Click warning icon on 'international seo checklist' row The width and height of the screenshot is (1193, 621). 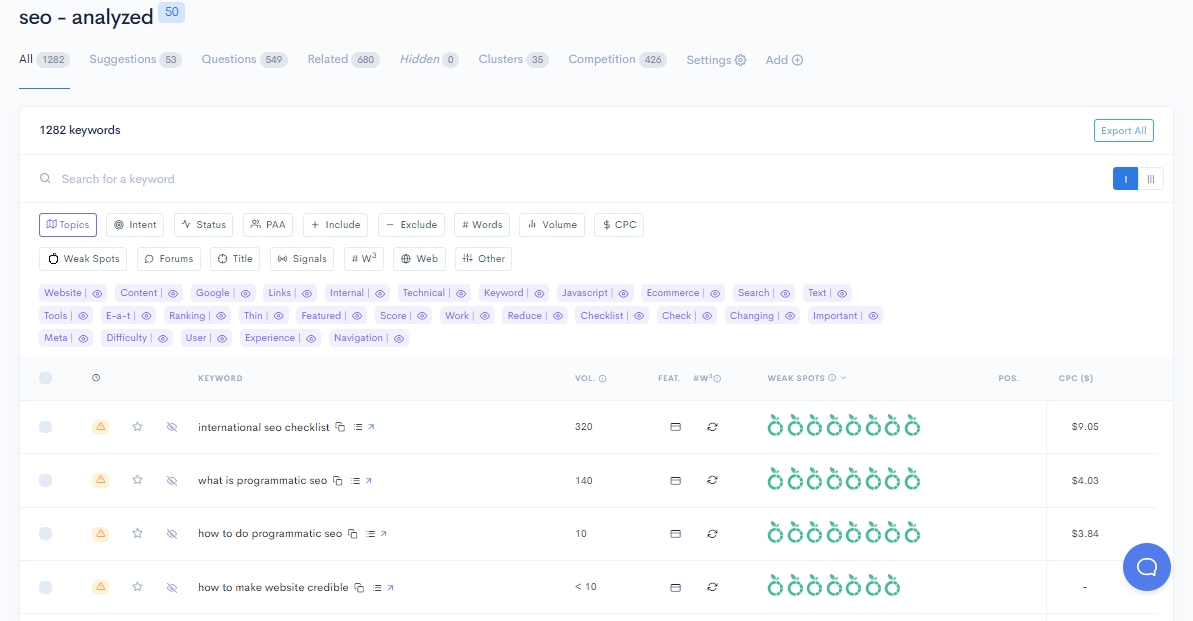100,427
